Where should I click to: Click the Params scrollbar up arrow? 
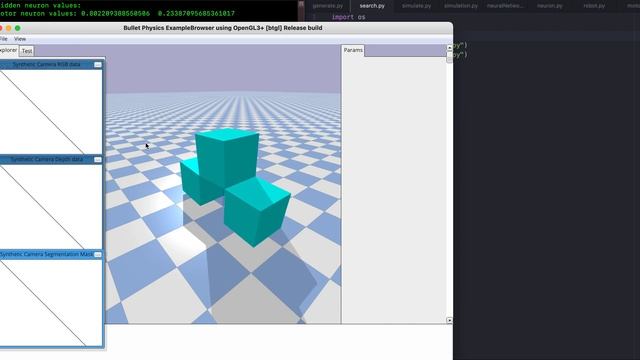pyautogui.click(x=449, y=48)
